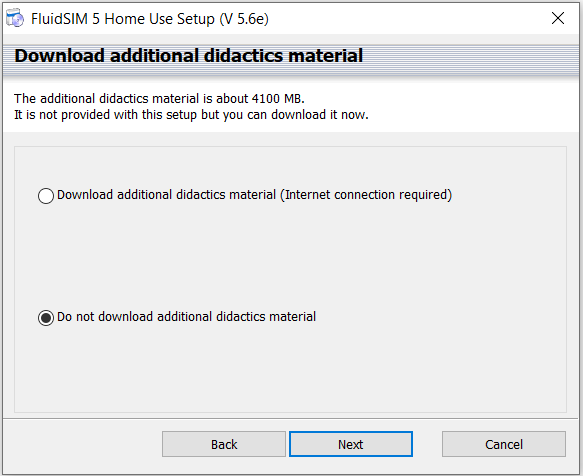Go back with the Back button
The width and height of the screenshot is (583, 476).
click(x=224, y=444)
